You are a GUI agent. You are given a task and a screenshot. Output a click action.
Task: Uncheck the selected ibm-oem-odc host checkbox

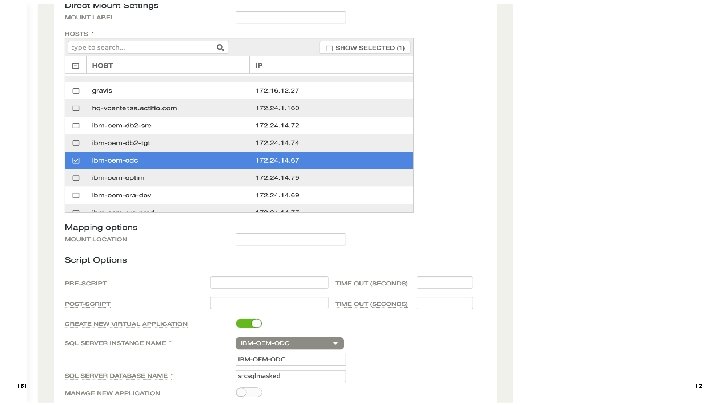76,161
